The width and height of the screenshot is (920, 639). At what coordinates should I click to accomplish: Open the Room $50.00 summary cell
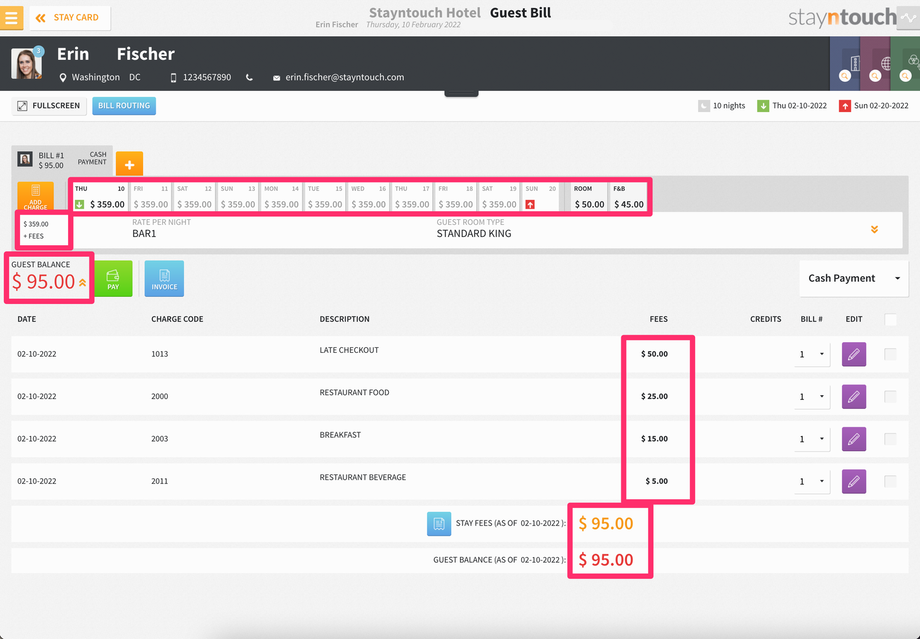[589, 197]
